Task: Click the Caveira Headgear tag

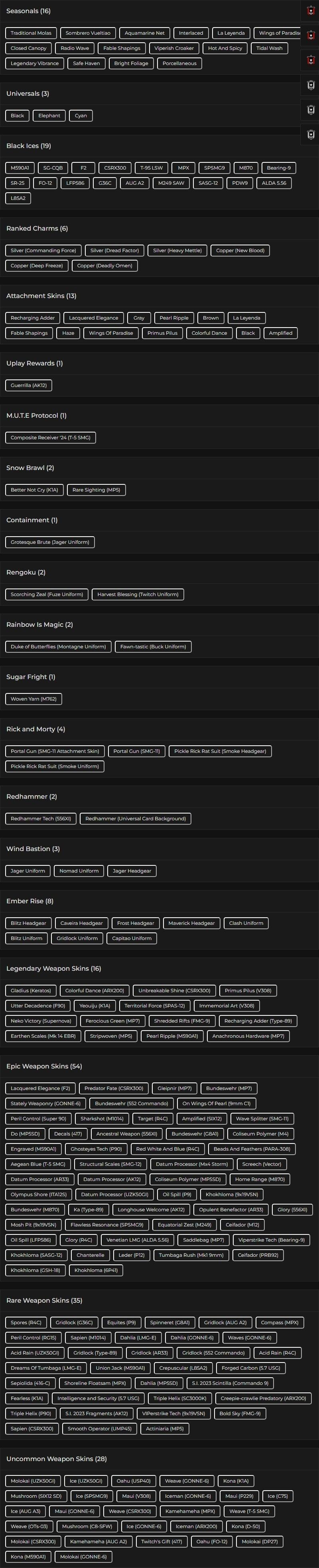Action: click(x=82, y=923)
